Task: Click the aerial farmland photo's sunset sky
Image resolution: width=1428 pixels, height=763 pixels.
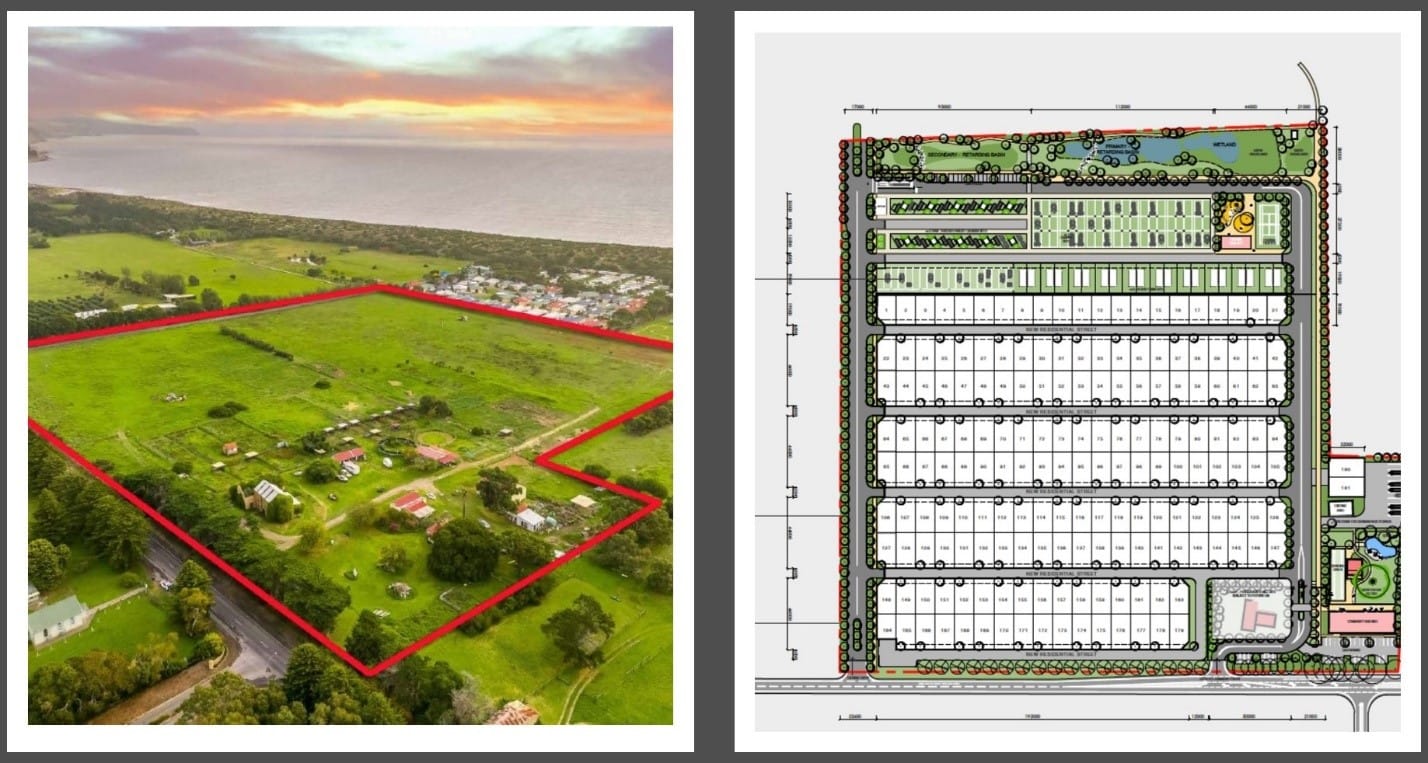Action: (350, 85)
